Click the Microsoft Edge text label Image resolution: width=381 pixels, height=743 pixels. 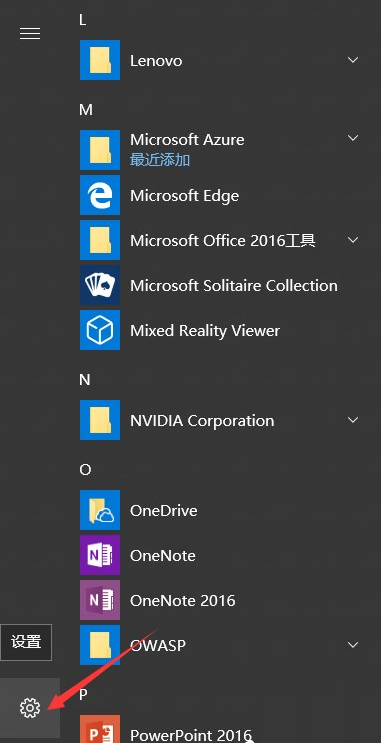point(184,196)
